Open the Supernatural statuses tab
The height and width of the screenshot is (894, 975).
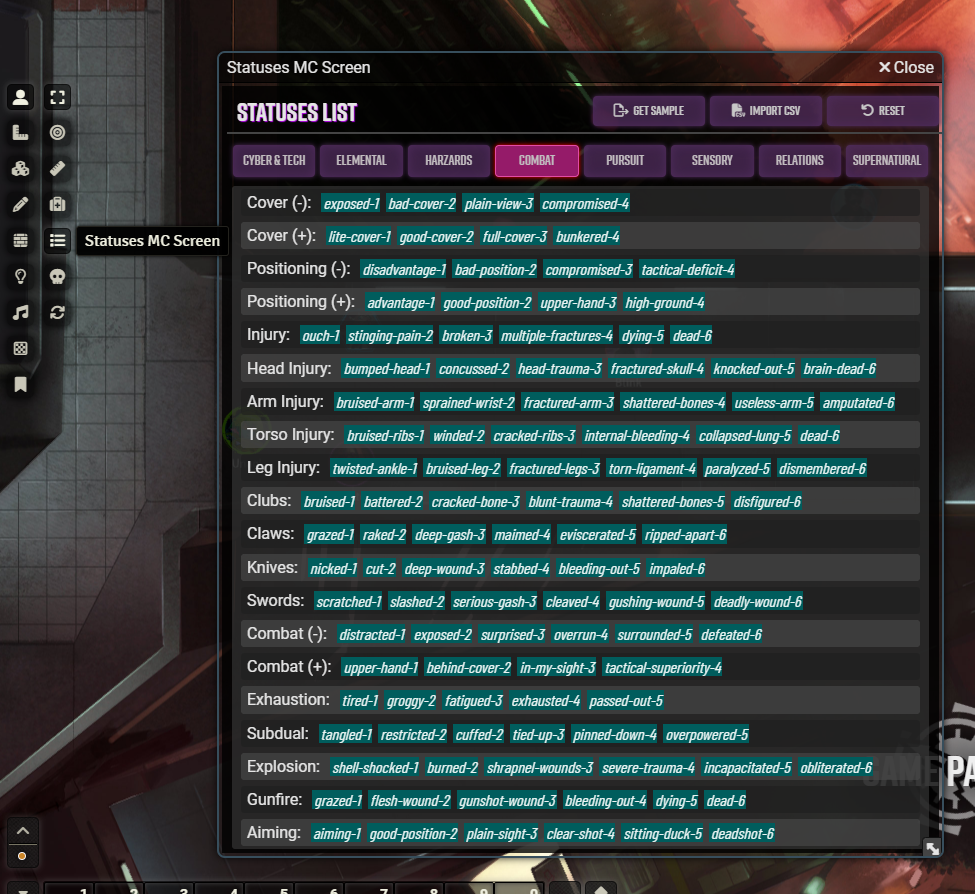point(886,161)
